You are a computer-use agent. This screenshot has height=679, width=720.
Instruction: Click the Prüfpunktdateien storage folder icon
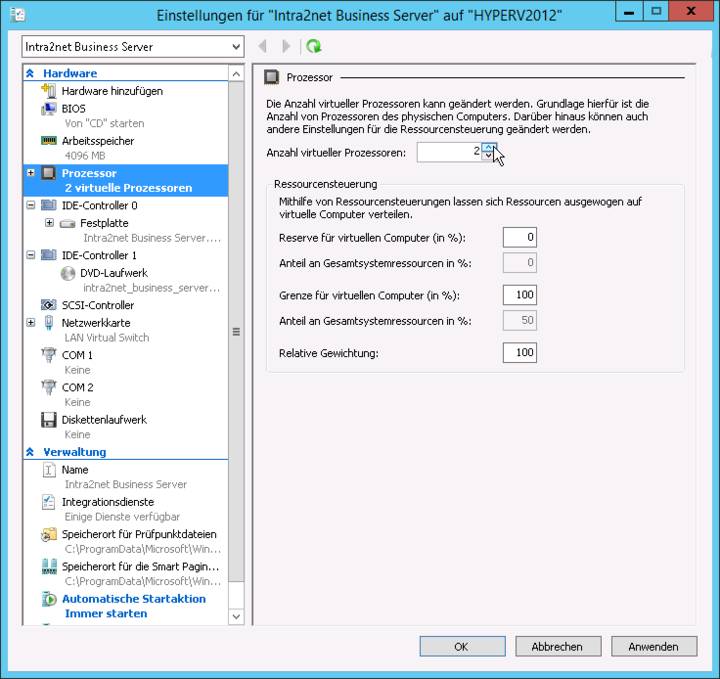pyautogui.click(x=49, y=534)
